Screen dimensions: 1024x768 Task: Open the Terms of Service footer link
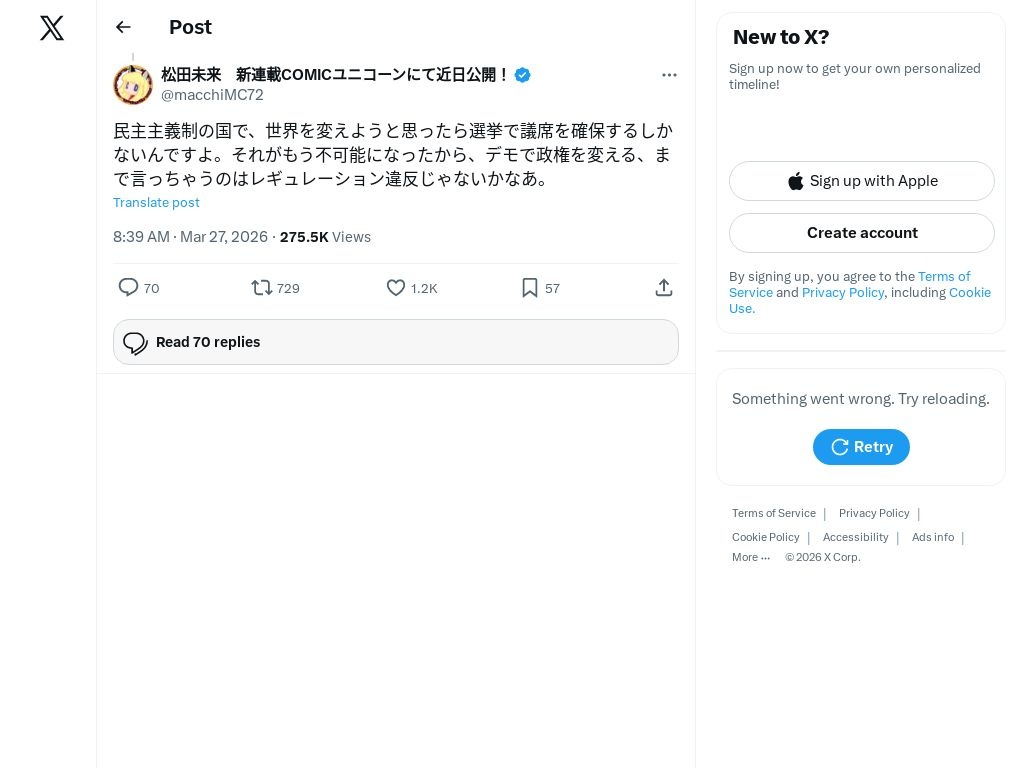pos(774,513)
